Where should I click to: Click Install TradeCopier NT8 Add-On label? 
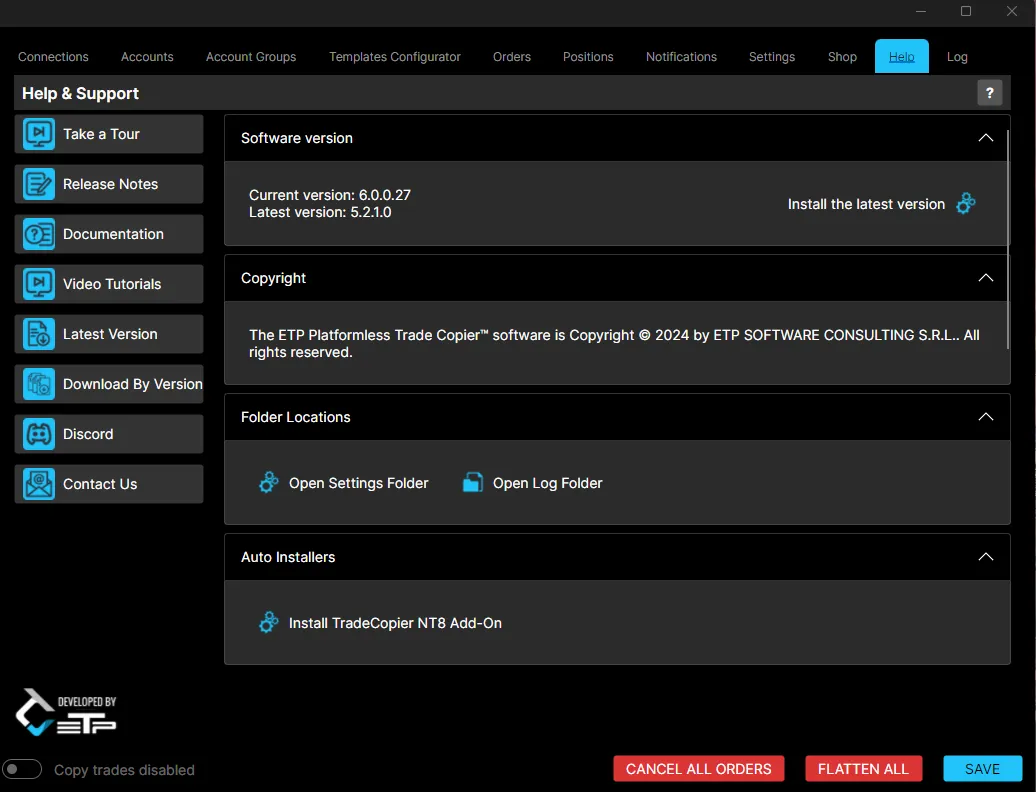click(394, 623)
